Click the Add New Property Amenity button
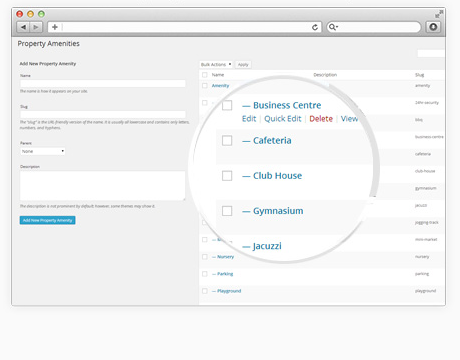 (x=47, y=220)
